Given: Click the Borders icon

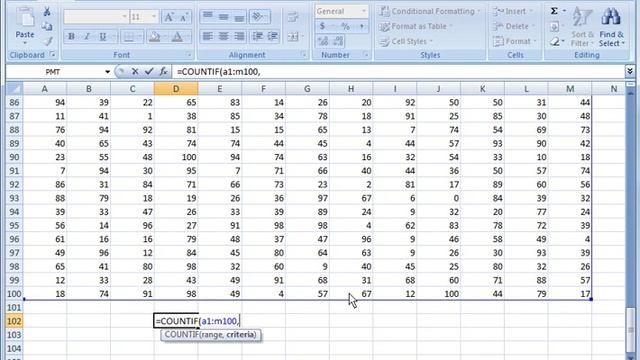Looking at the screenshot, I should pos(129,37).
